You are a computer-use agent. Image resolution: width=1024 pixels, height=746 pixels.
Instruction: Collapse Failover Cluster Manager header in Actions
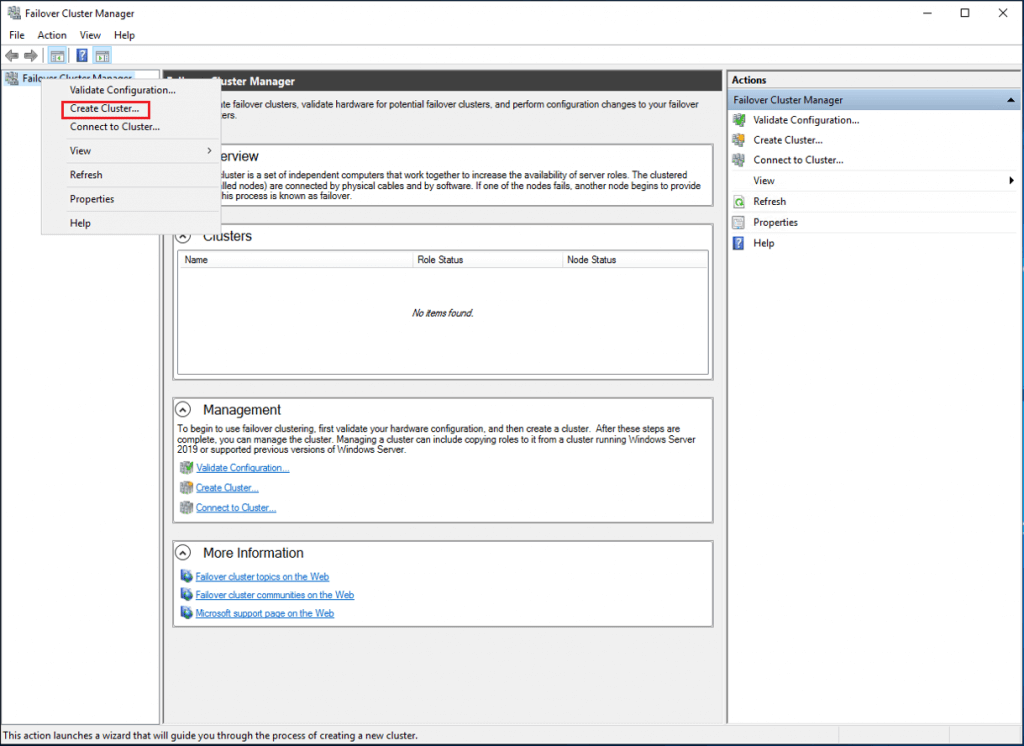(1010, 100)
